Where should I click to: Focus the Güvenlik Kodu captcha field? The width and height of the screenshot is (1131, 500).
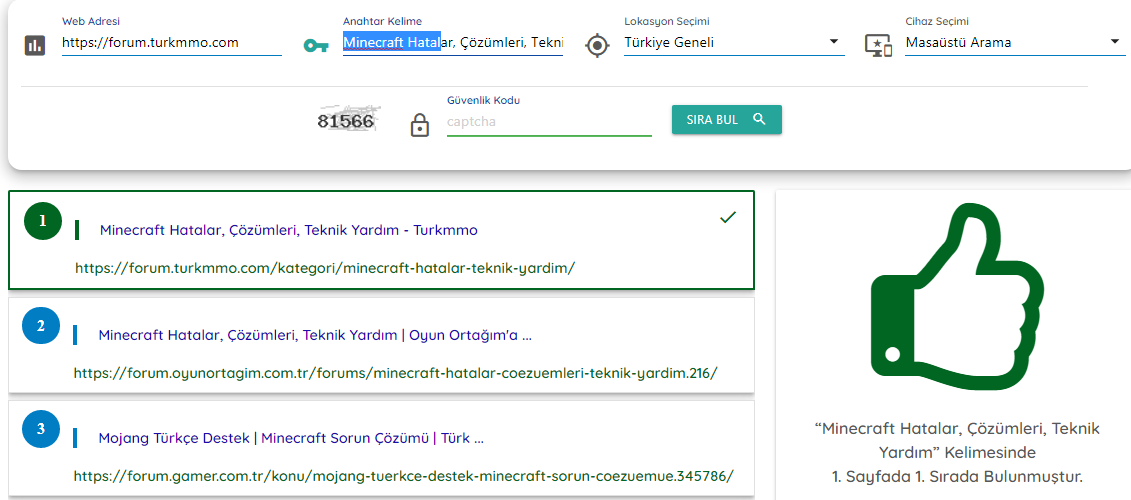pos(549,122)
